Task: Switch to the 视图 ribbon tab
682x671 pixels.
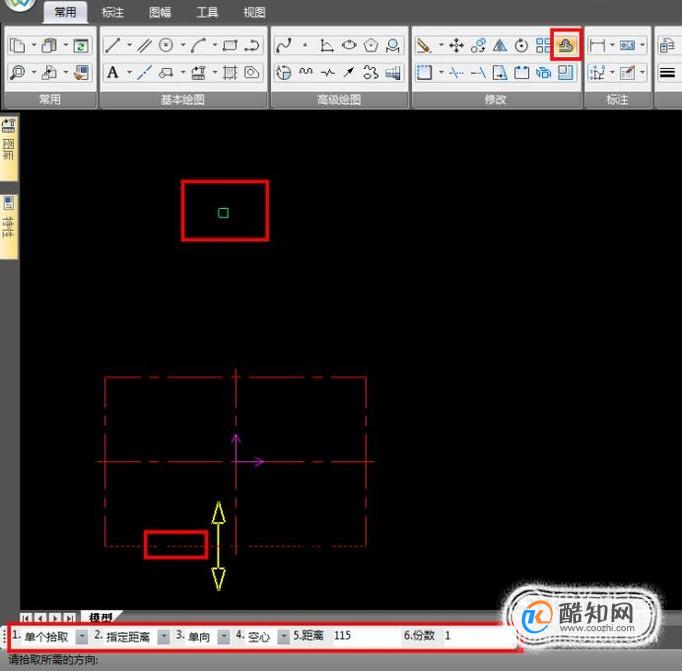Action: click(x=254, y=12)
